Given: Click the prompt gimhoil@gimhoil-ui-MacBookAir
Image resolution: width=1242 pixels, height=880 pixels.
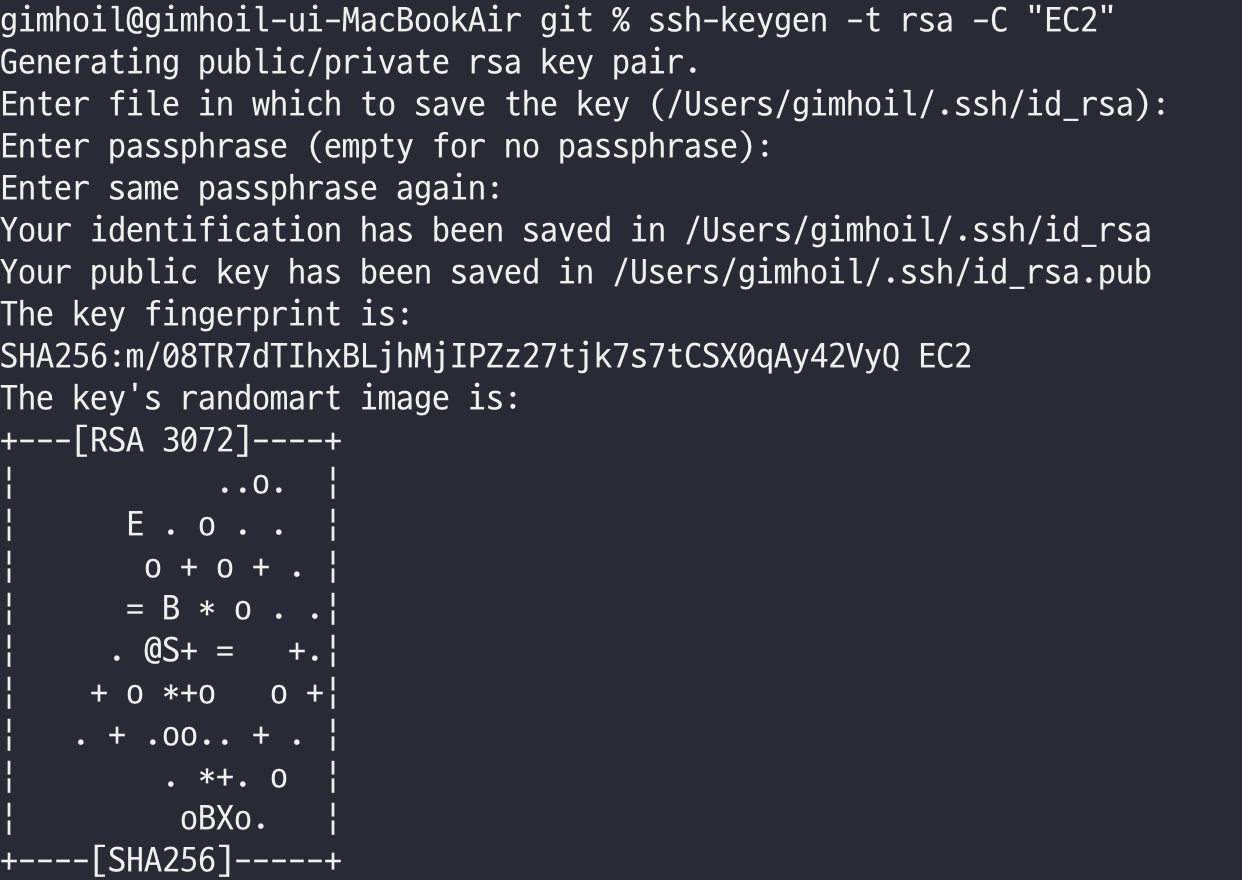Looking at the screenshot, I should click(259, 21).
